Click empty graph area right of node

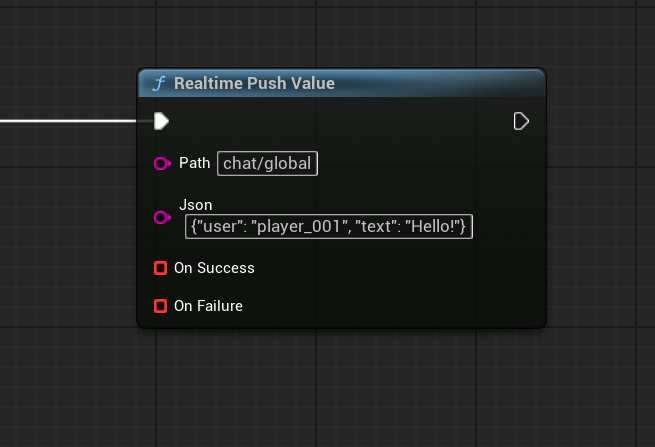600,200
